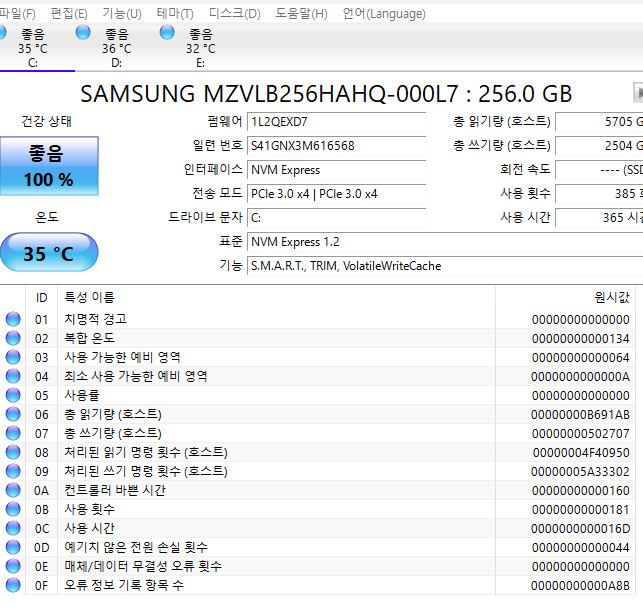643x616 pixels.
Task: Click status orb for 0D 예기치 않은 전원 손실 횟수
Action: coord(13,547)
